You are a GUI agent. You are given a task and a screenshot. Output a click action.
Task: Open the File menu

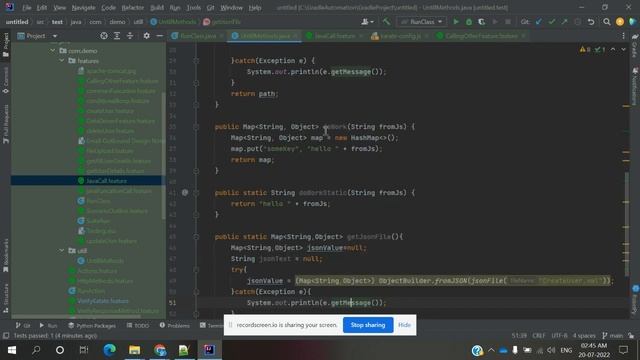27,8
